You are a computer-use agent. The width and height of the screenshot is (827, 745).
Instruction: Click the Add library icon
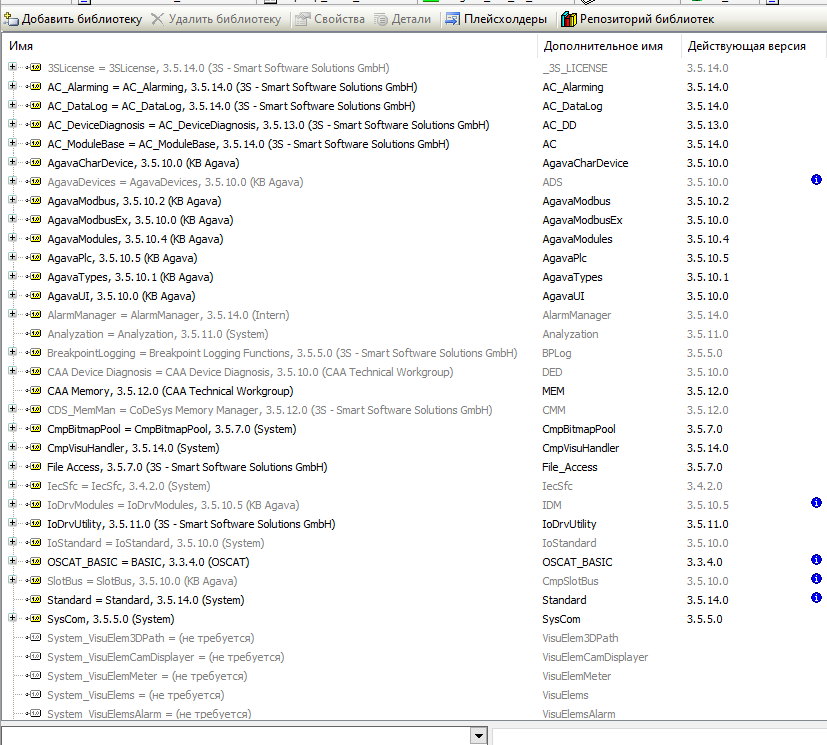pyautogui.click(x=11, y=19)
